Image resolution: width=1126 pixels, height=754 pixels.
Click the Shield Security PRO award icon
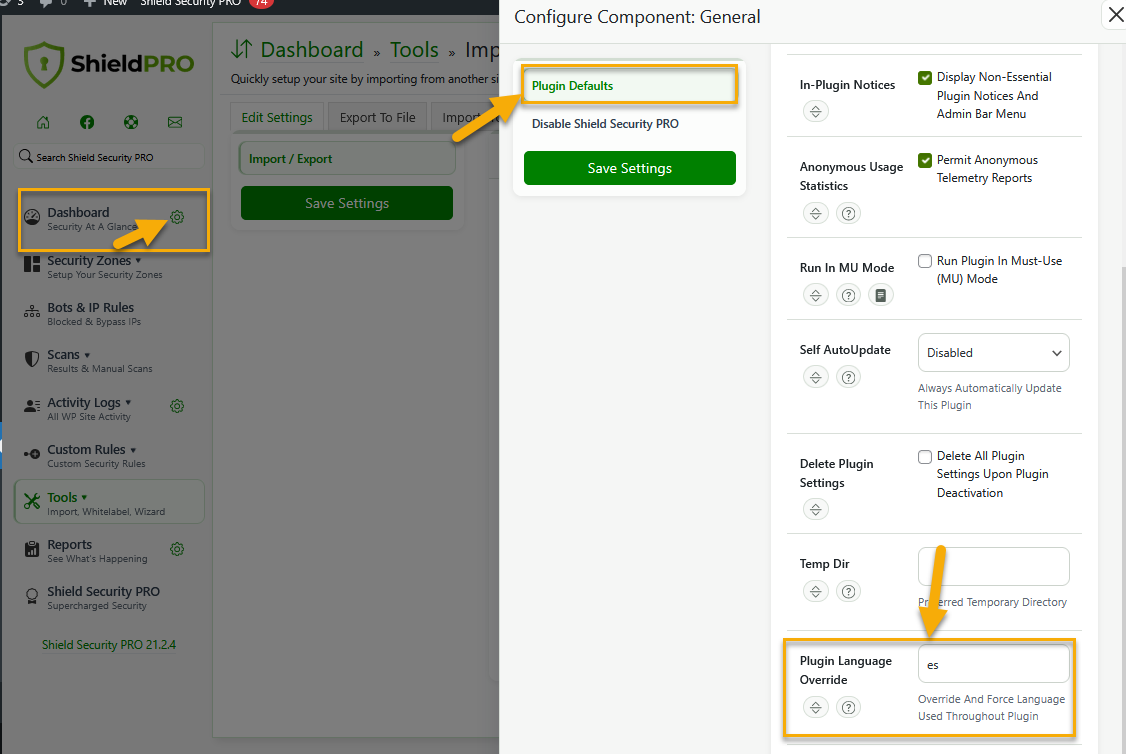[32, 596]
